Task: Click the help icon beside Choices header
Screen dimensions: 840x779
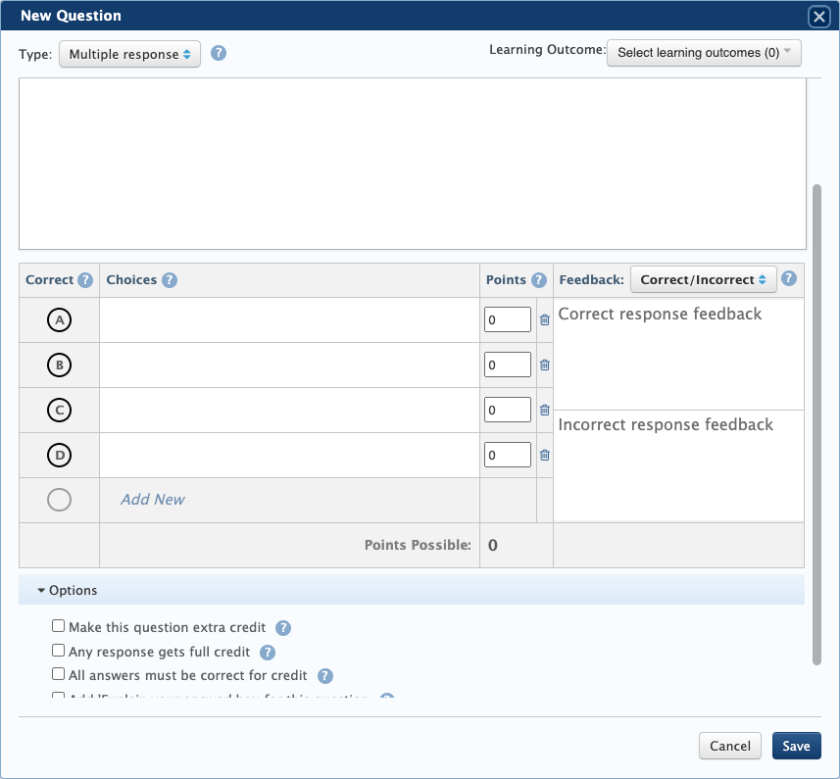Action: 169,280
